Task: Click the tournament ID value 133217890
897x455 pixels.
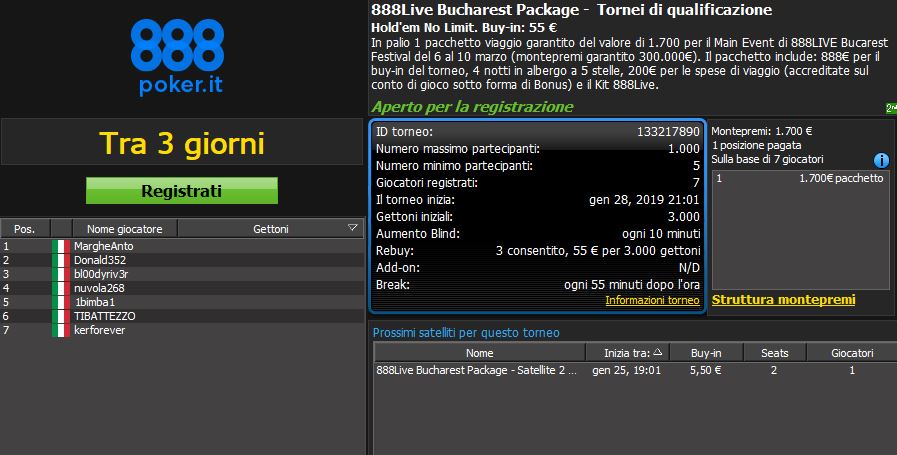Action: tap(668, 132)
